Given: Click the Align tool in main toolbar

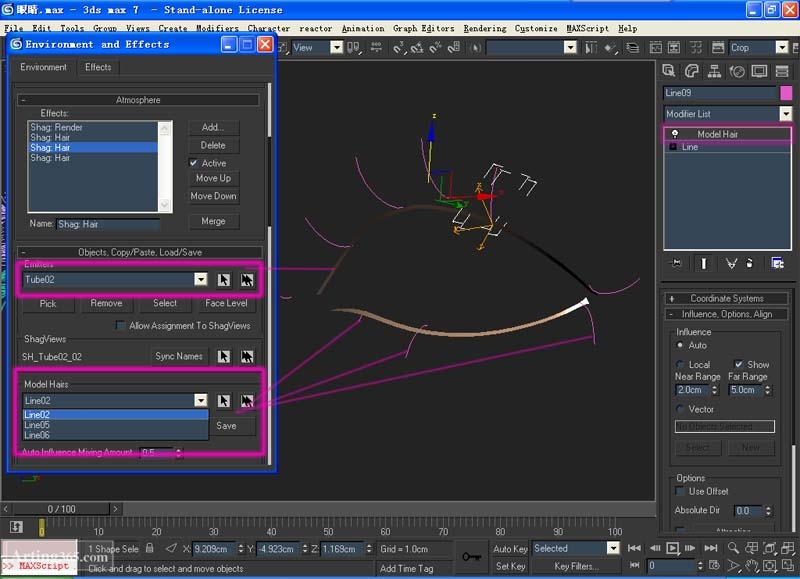Looking at the screenshot, I should coord(611,48).
